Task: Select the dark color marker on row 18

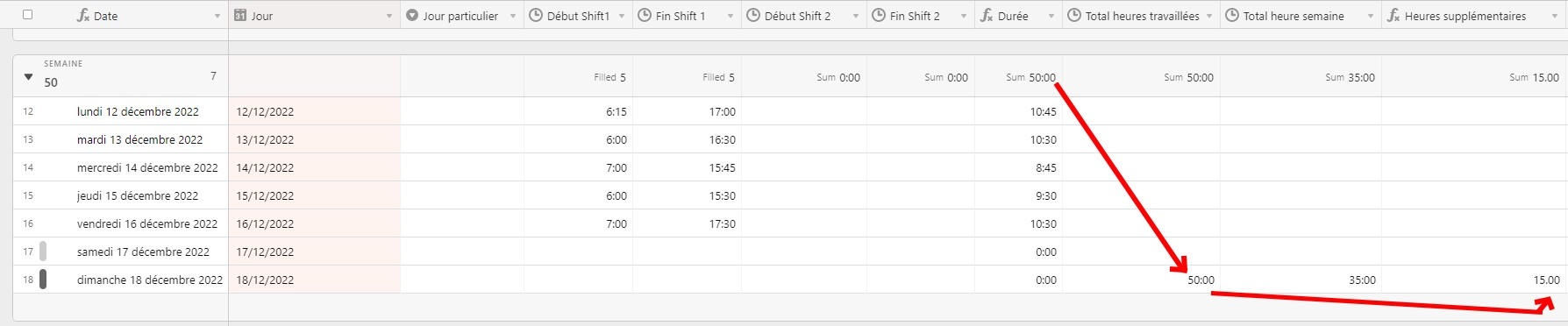Action: point(43,280)
